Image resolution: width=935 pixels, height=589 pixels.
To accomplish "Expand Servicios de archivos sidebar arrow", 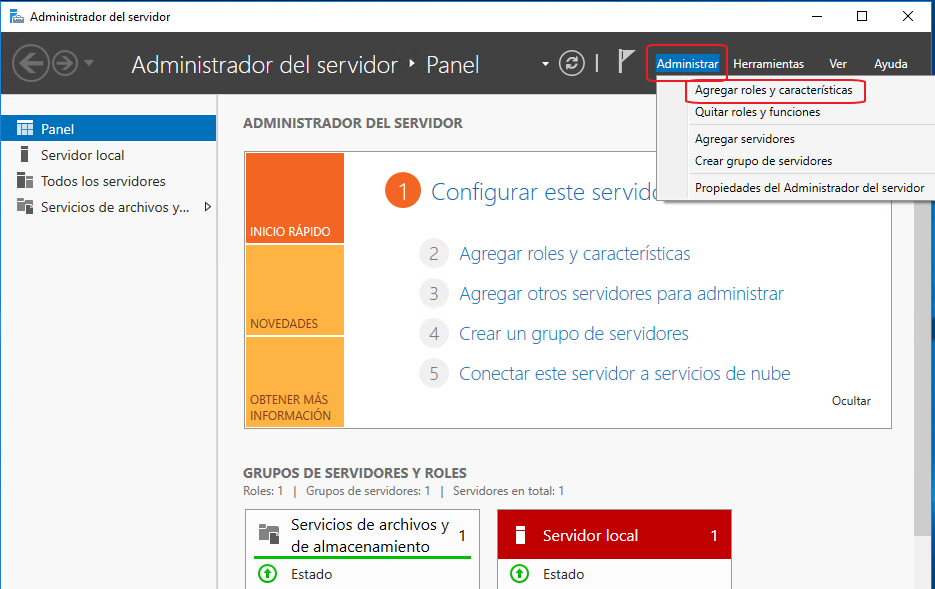I will (x=208, y=207).
